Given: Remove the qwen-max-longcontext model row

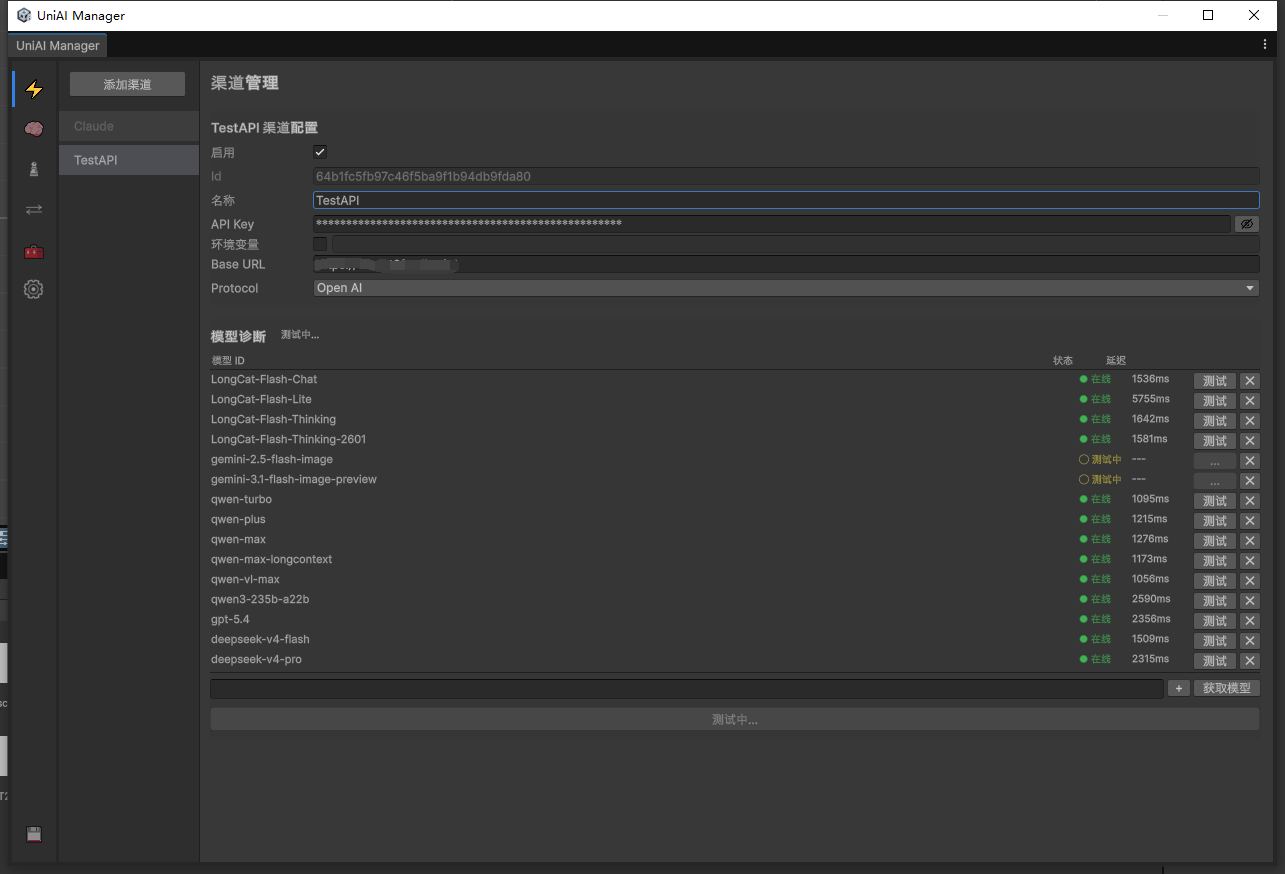Looking at the screenshot, I should coord(1250,561).
